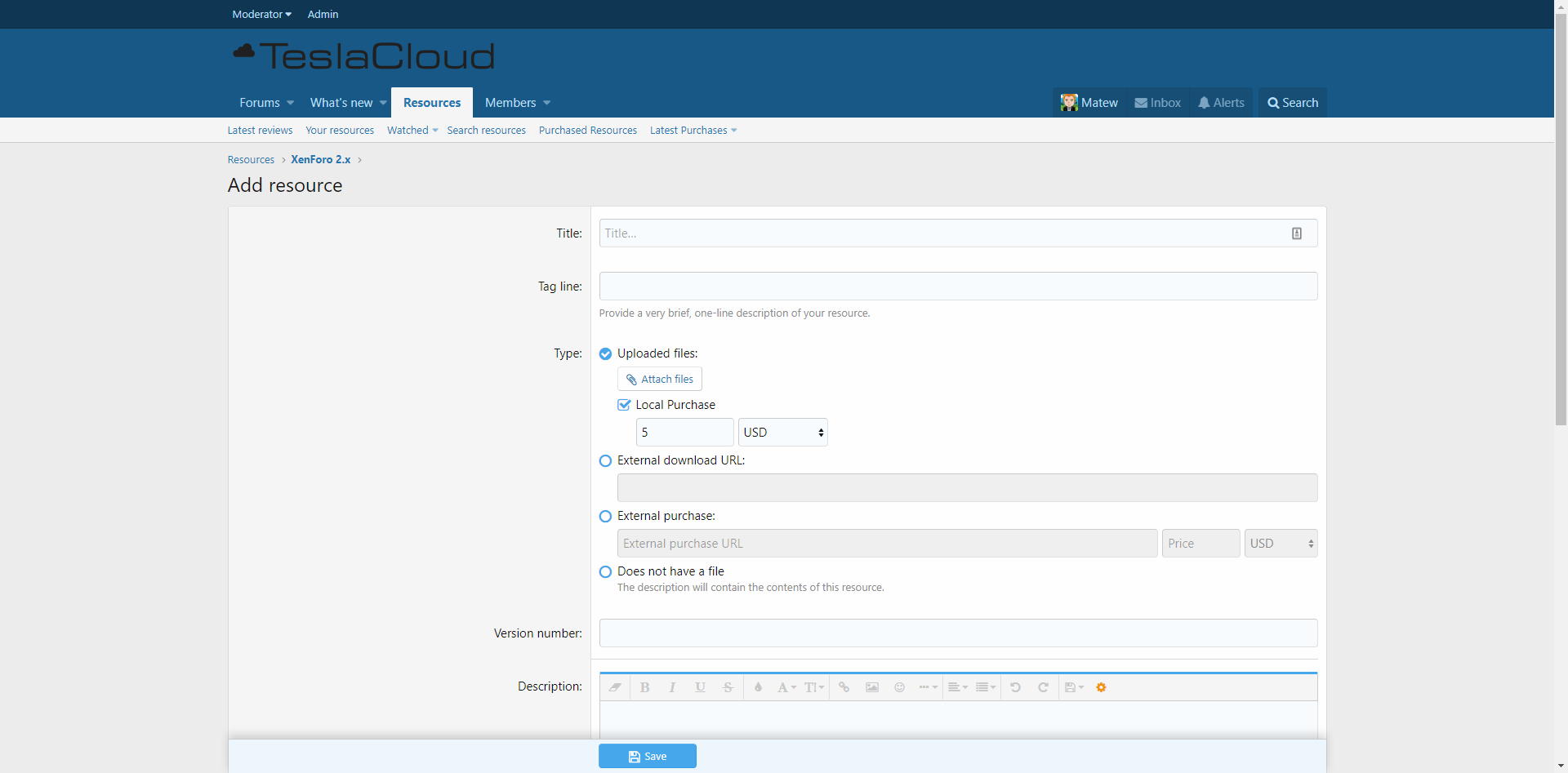This screenshot has height=773, width=1568.
Task: Select External download URL option
Action: 605,461
